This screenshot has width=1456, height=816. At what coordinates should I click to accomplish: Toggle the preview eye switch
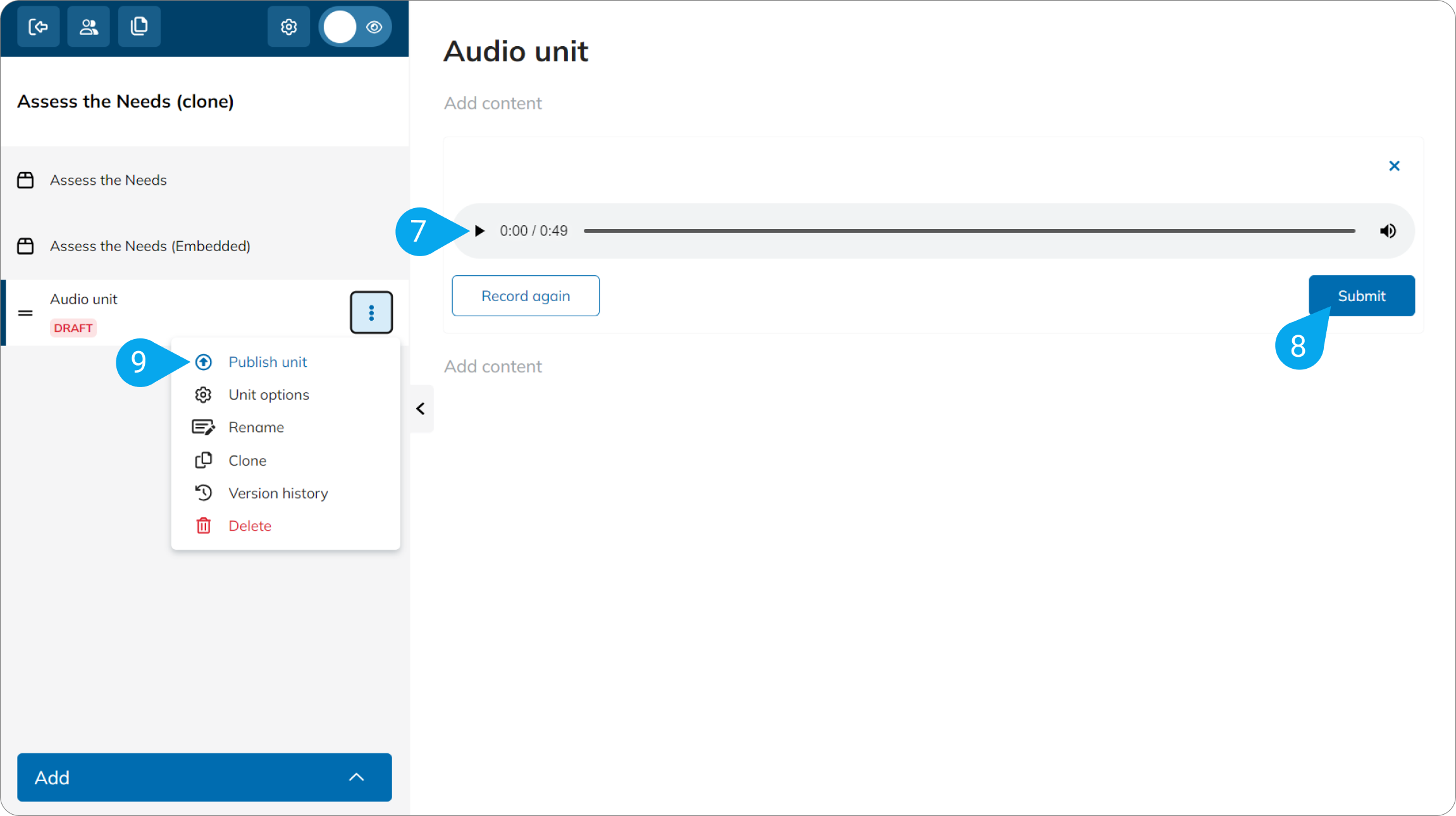click(355, 27)
